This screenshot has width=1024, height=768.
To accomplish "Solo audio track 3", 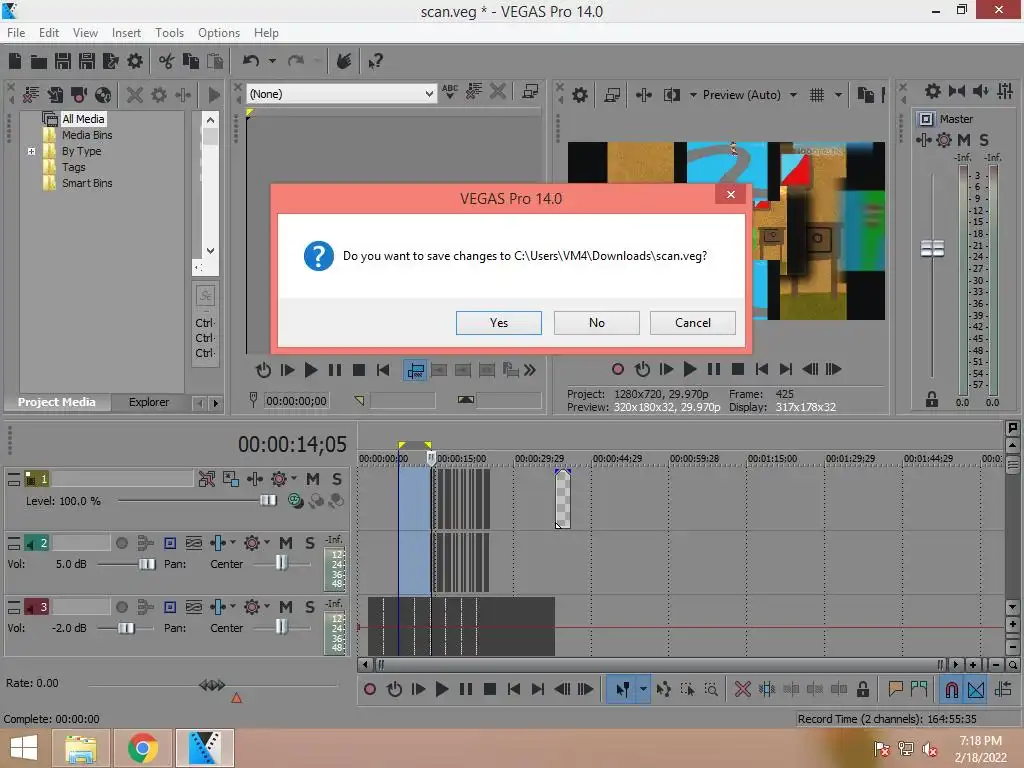I will pyautogui.click(x=310, y=607).
